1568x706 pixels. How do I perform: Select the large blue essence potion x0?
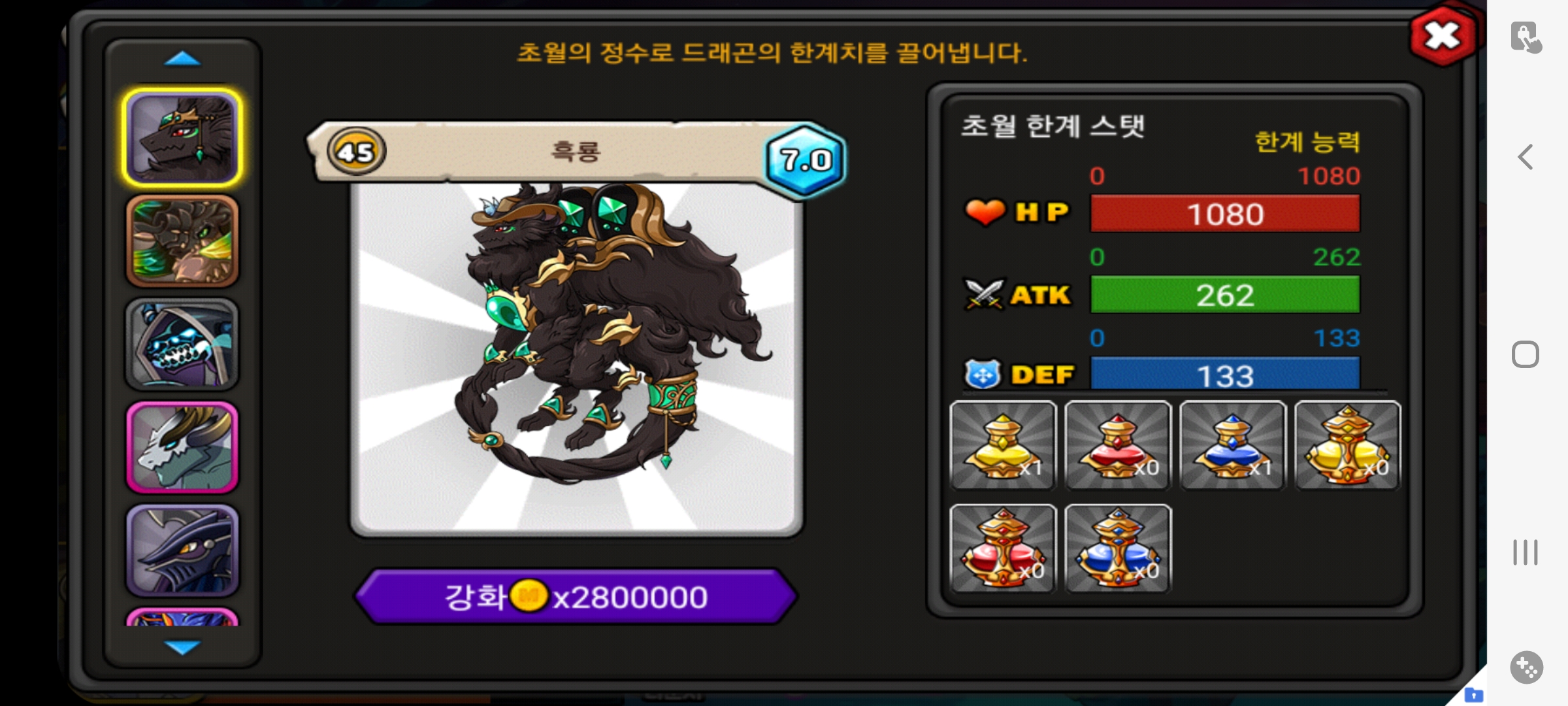point(1118,548)
